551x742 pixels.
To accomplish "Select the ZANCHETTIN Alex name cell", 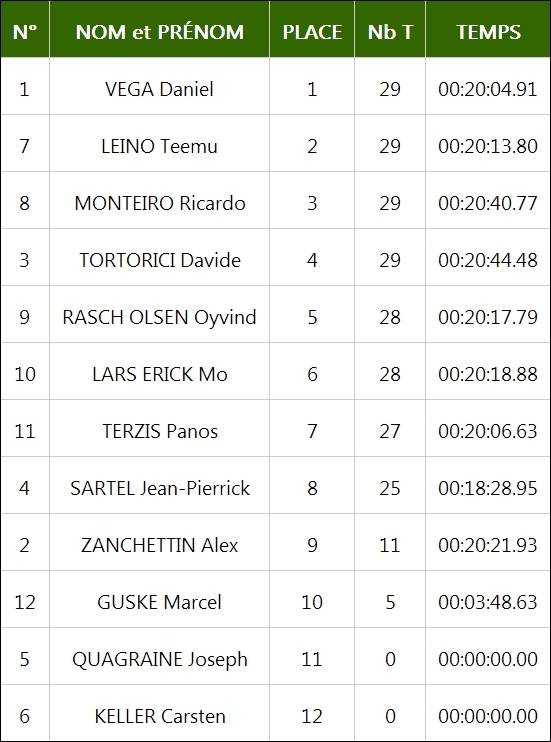I will coord(160,542).
